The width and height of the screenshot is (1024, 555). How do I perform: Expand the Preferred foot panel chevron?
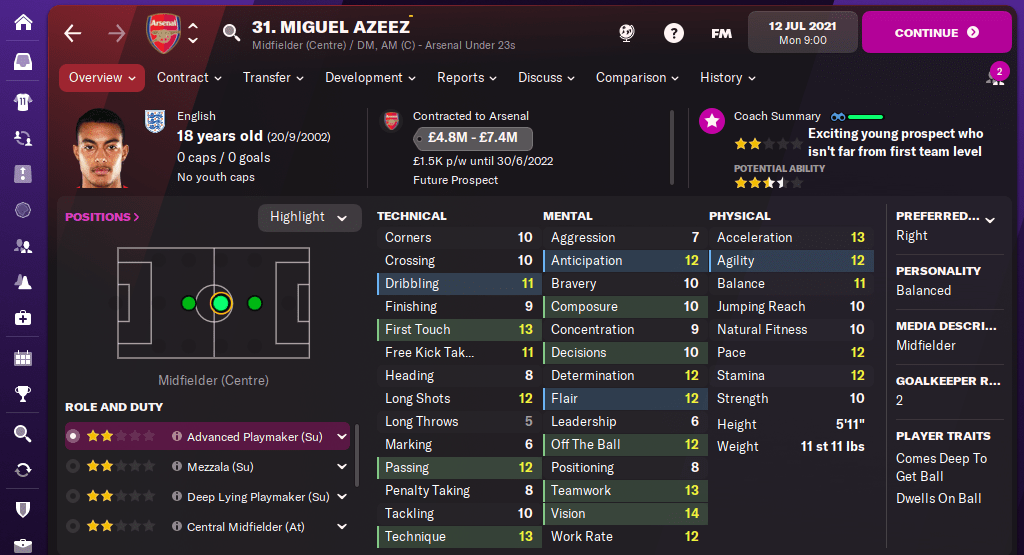(990, 219)
